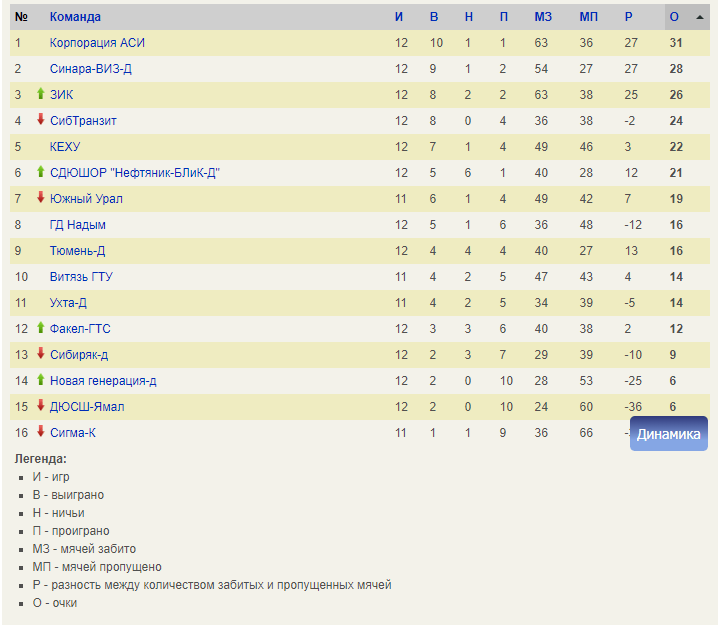The width and height of the screenshot is (719, 625).
Task: Sort standings by the МП column header
Action: pyautogui.click(x=588, y=17)
